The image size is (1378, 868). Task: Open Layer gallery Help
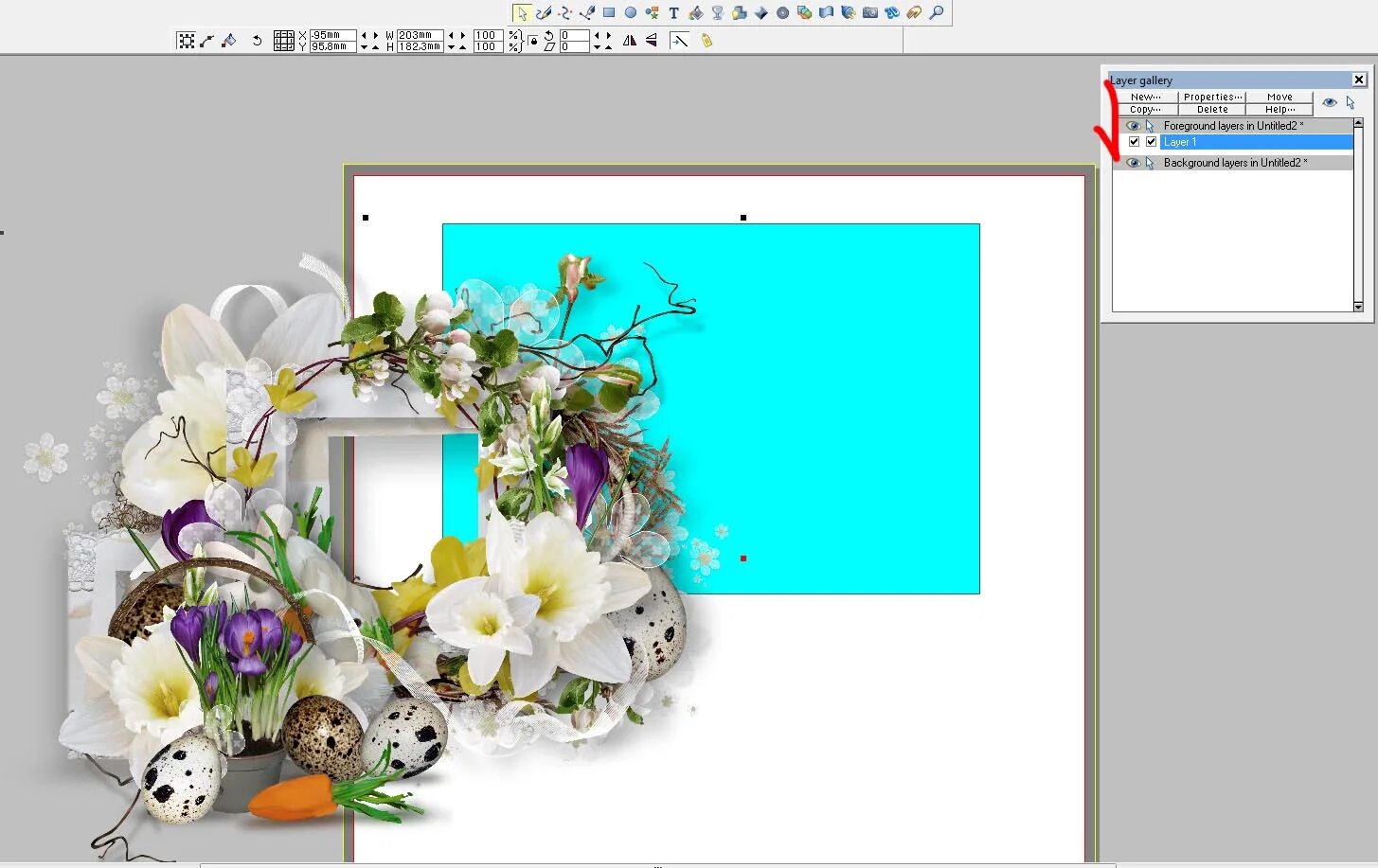coord(1280,110)
